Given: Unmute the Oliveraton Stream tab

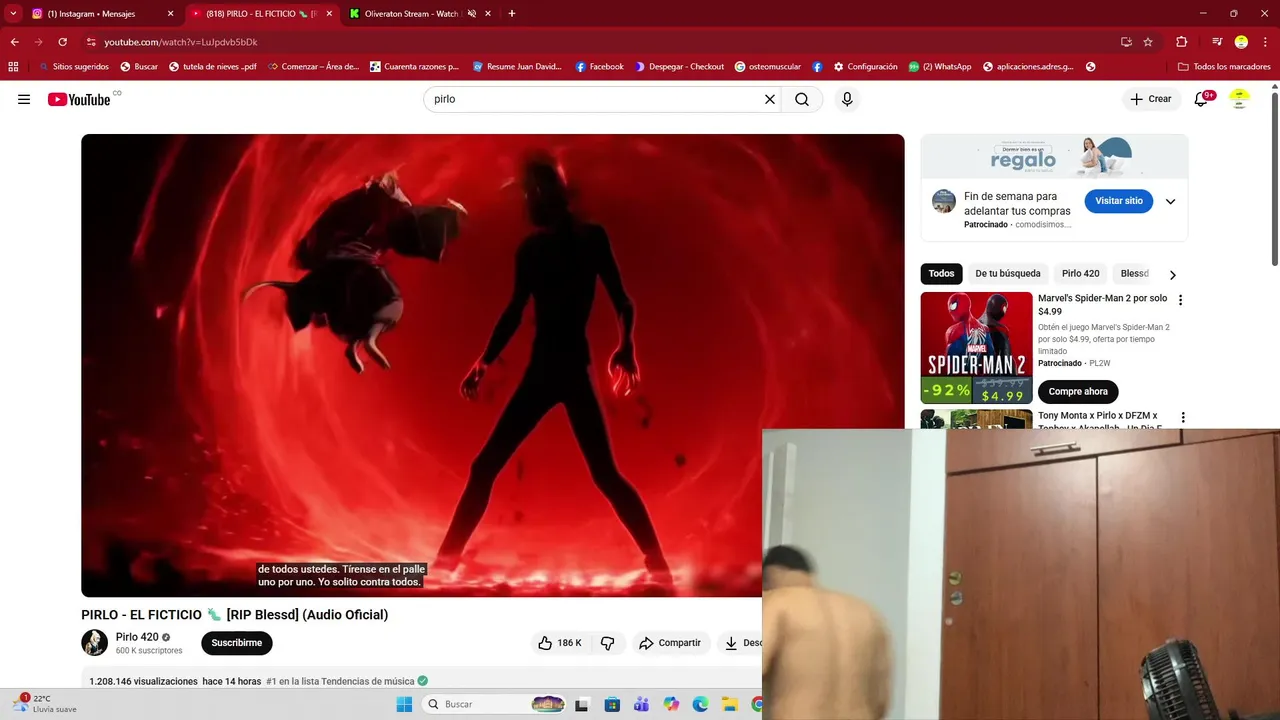Looking at the screenshot, I should click(472, 14).
